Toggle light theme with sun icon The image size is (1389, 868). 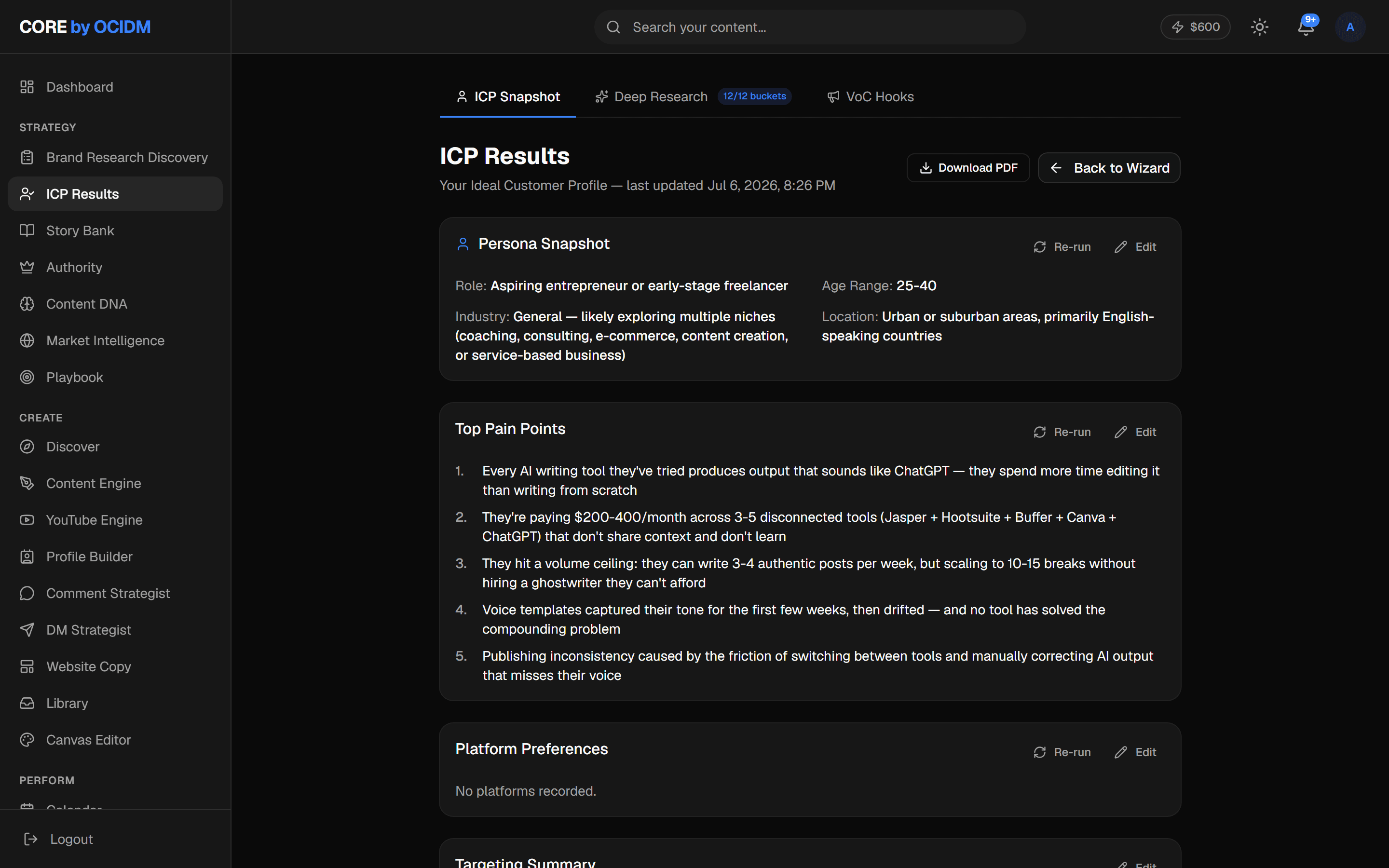tap(1260, 27)
